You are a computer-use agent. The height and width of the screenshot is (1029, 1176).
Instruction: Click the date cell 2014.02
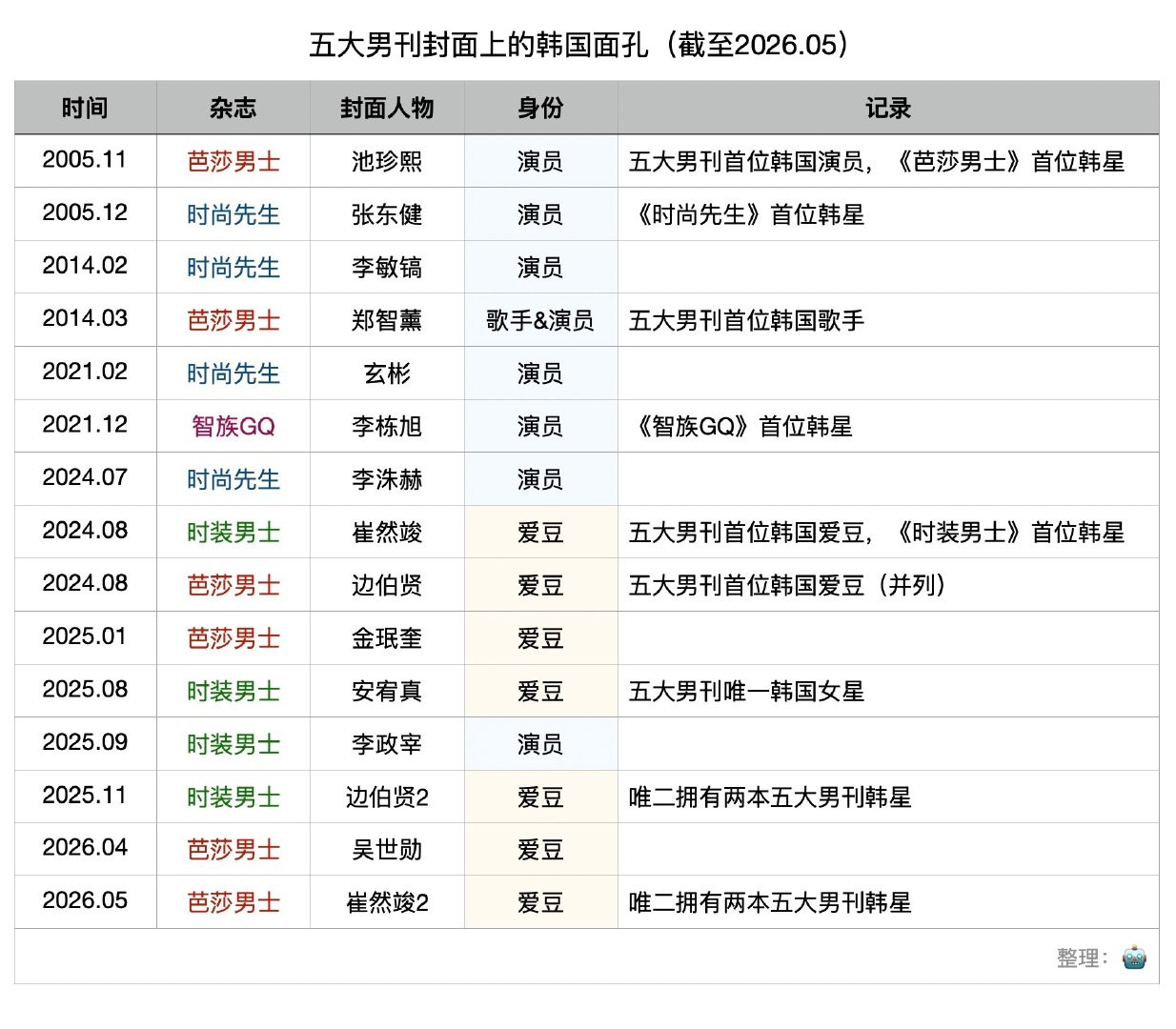coord(85,266)
